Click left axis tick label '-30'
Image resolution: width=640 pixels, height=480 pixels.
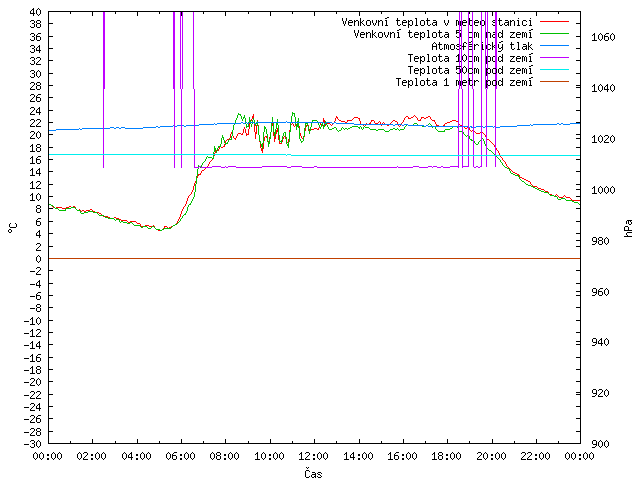(33, 444)
